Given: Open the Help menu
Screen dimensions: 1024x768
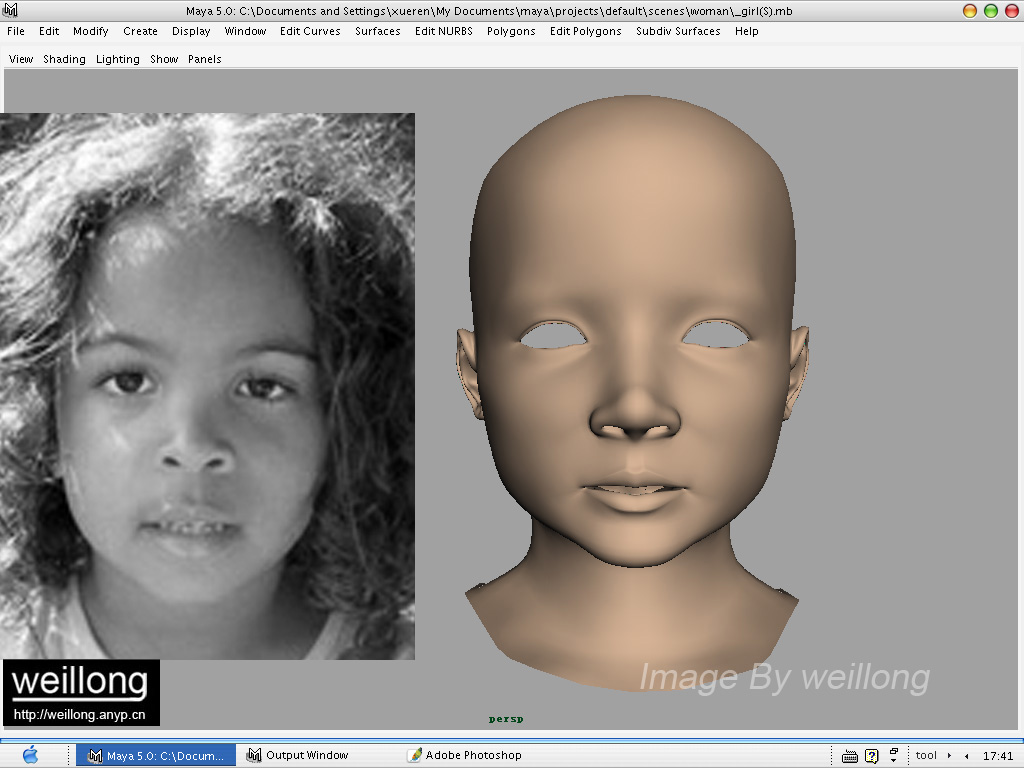Looking at the screenshot, I should pos(746,31).
